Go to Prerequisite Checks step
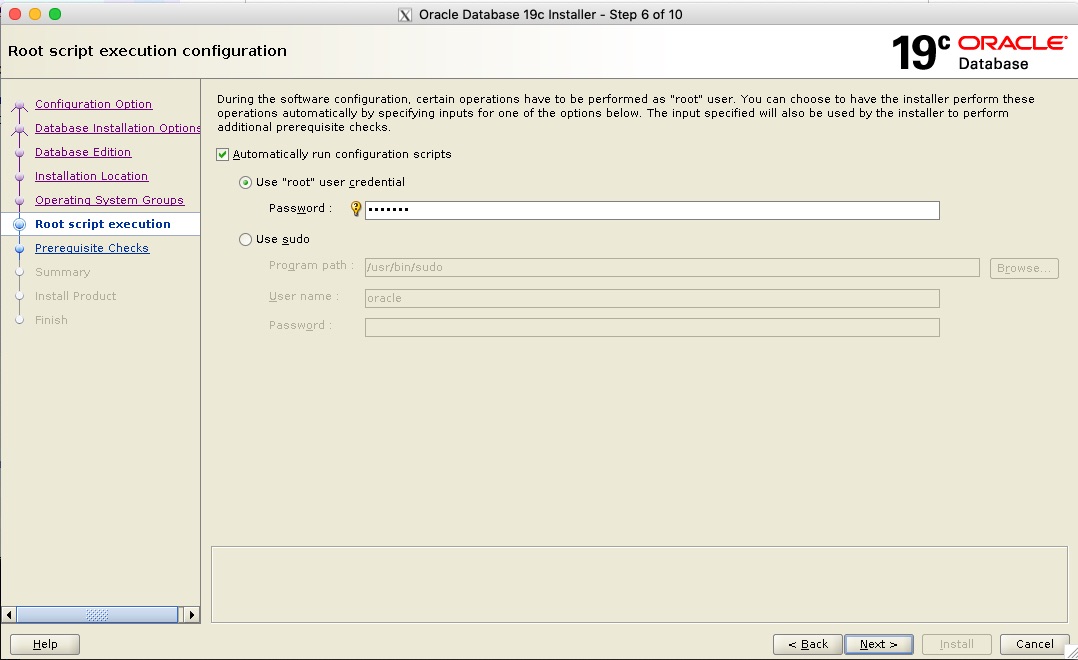This screenshot has width=1078, height=660. coord(91,248)
